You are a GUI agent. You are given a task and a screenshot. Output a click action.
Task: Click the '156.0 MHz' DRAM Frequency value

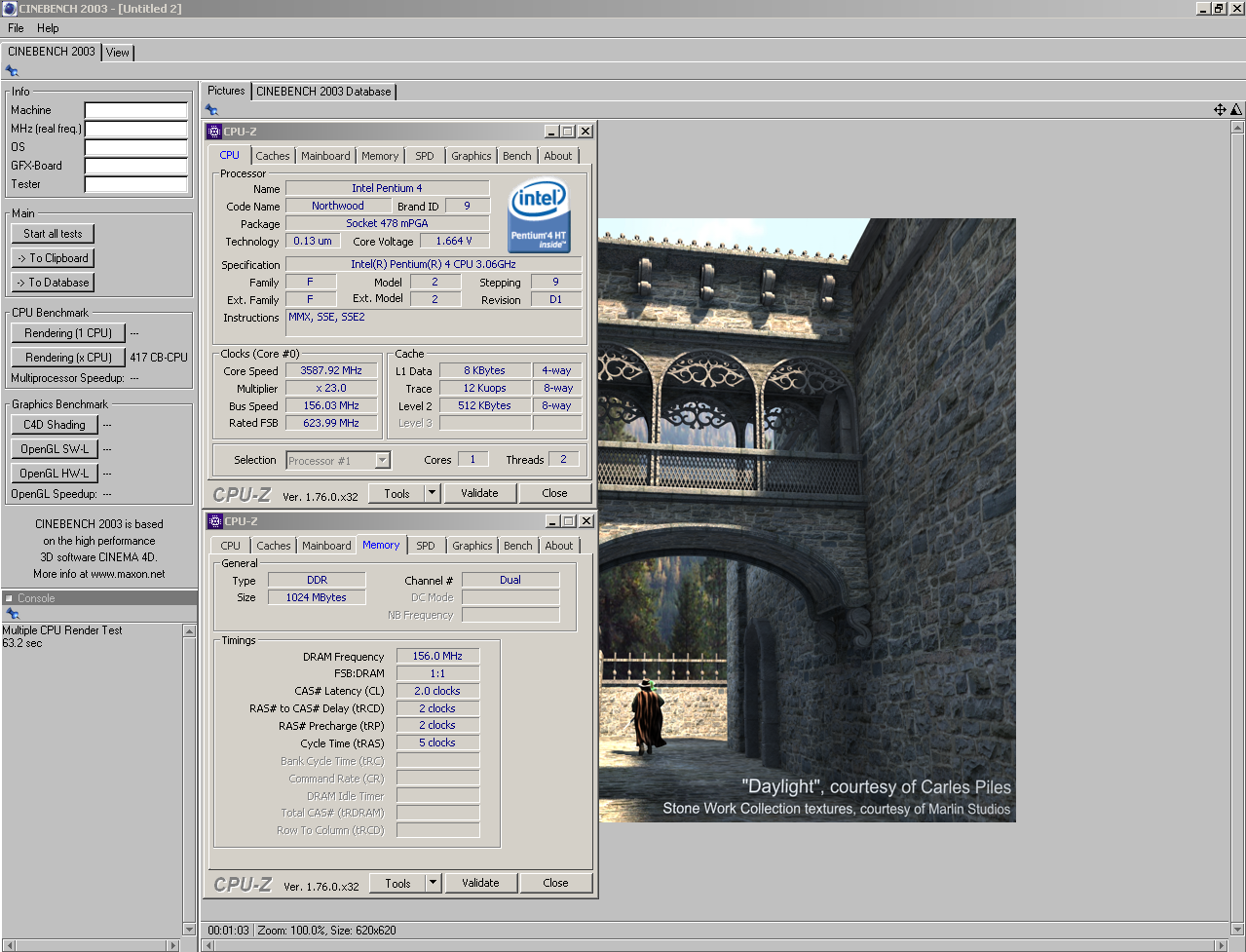pos(437,656)
